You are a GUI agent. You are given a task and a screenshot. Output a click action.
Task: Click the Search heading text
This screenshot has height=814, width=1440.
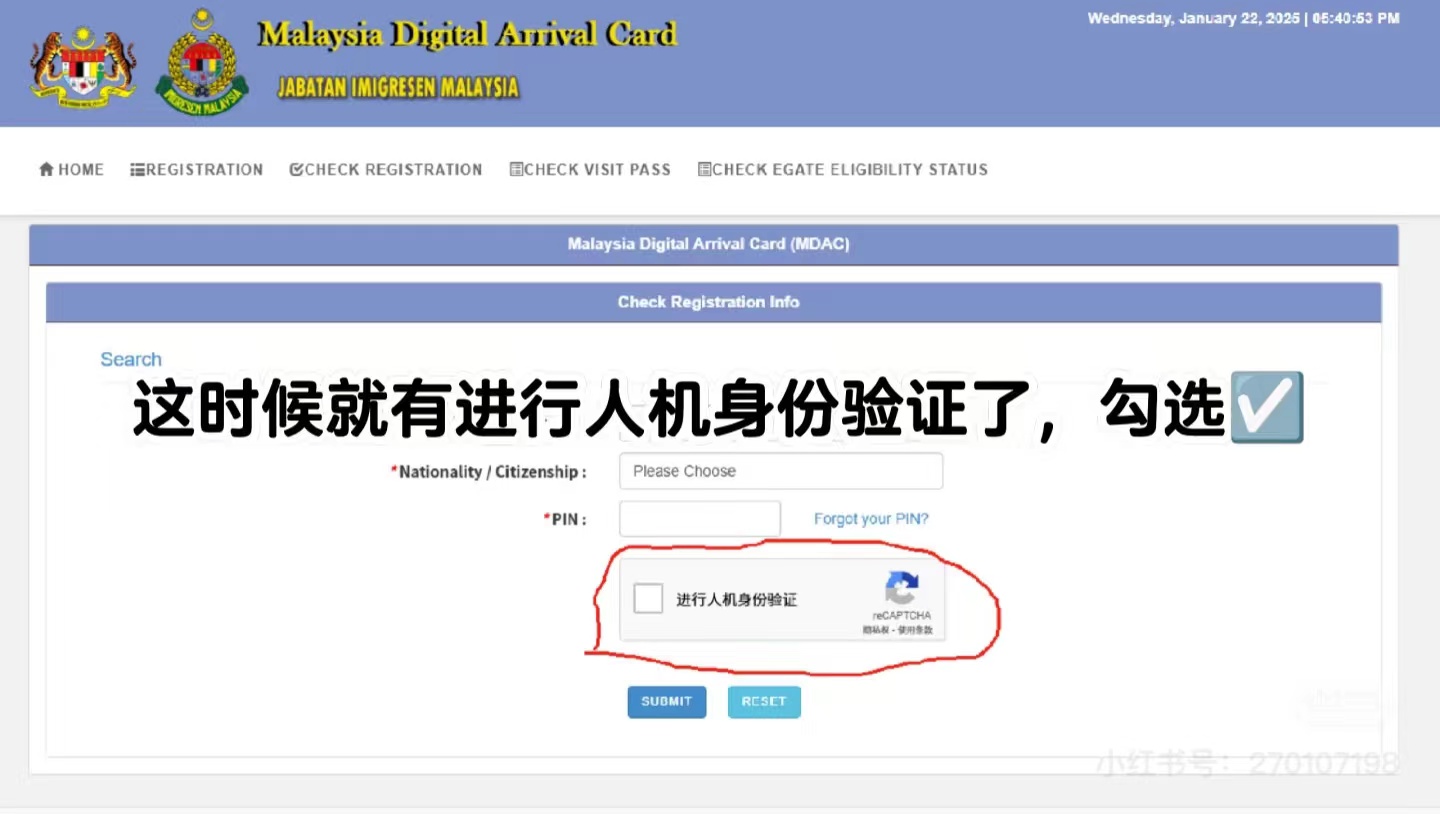(131, 359)
